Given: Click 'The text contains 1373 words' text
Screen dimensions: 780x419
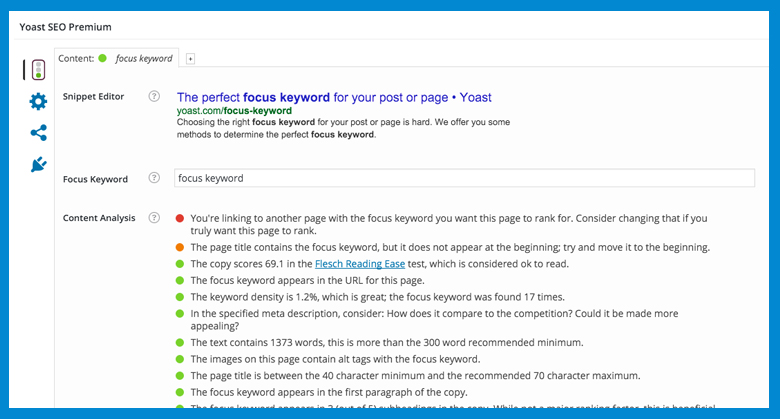Looking at the screenshot, I should tap(387, 342).
